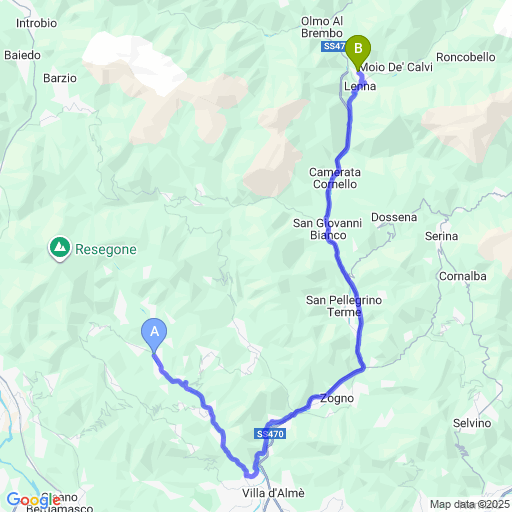Open the Google logo link
The width and height of the screenshot is (512, 512).
coord(34,500)
